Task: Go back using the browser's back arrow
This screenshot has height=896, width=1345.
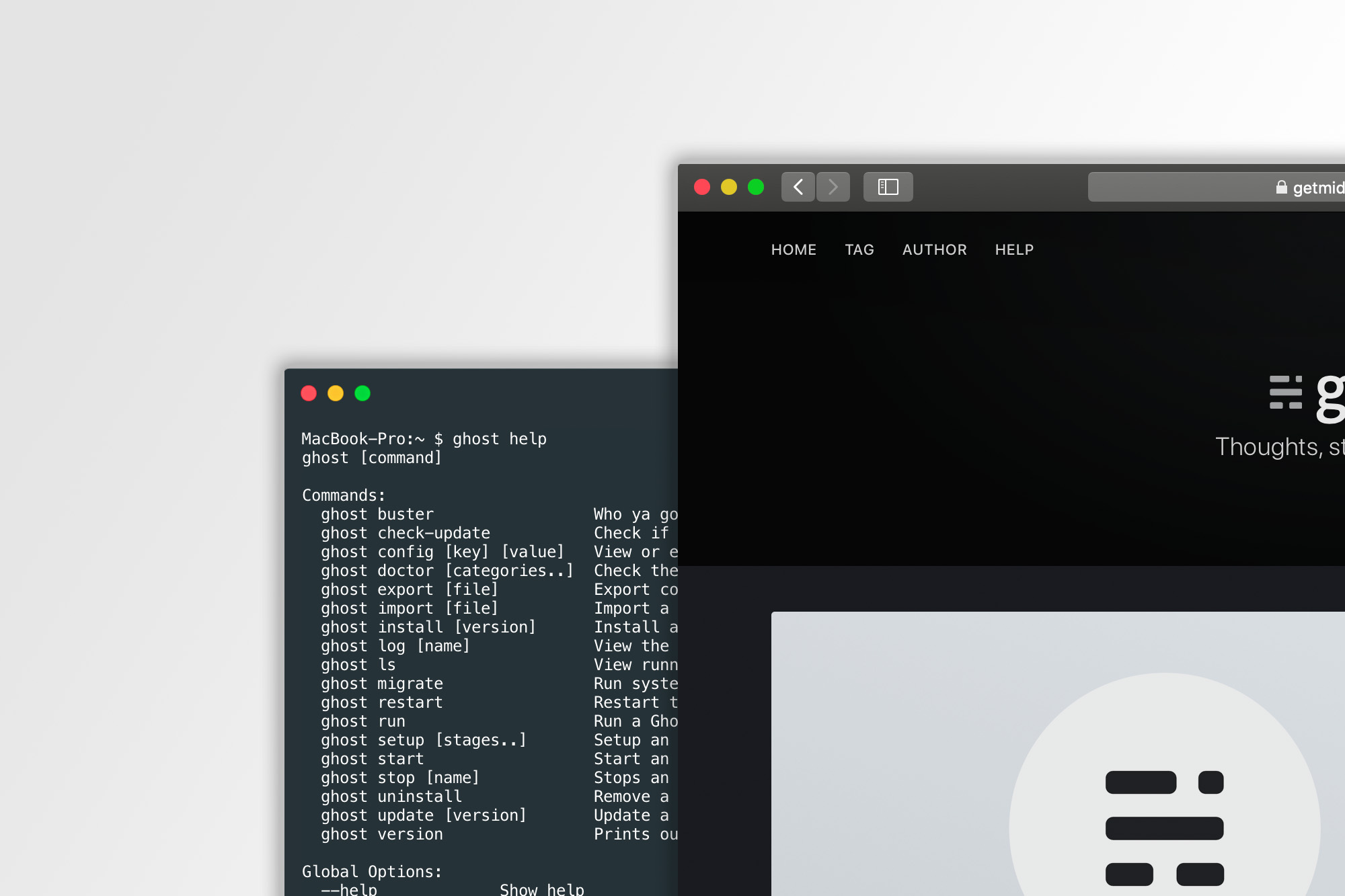Action: pyautogui.click(x=798, y=187)
